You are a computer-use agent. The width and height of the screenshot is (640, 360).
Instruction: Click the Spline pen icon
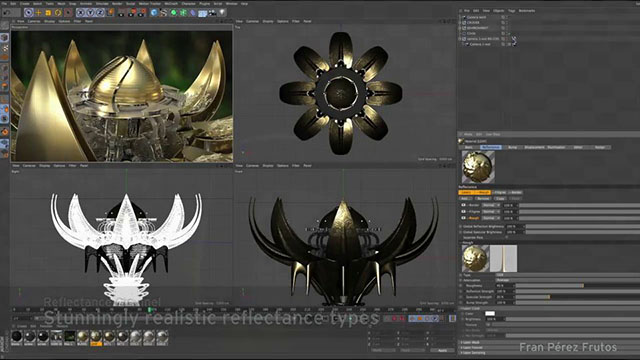(x=164, y=13)
